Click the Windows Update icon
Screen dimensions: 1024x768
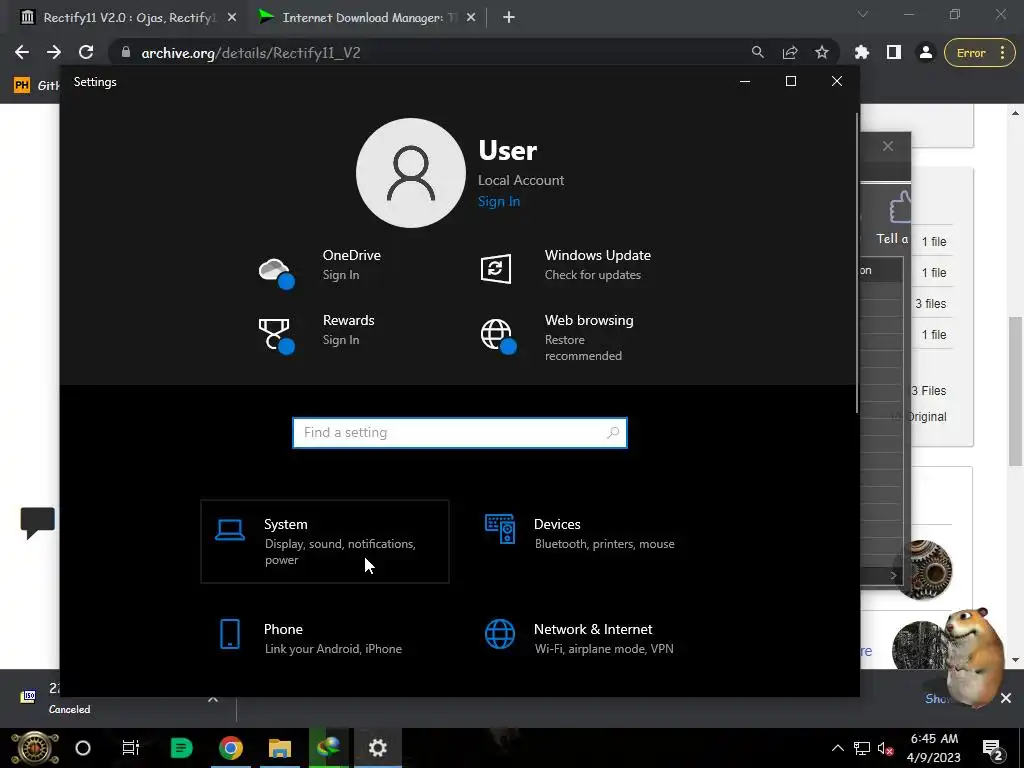point(496,268)
